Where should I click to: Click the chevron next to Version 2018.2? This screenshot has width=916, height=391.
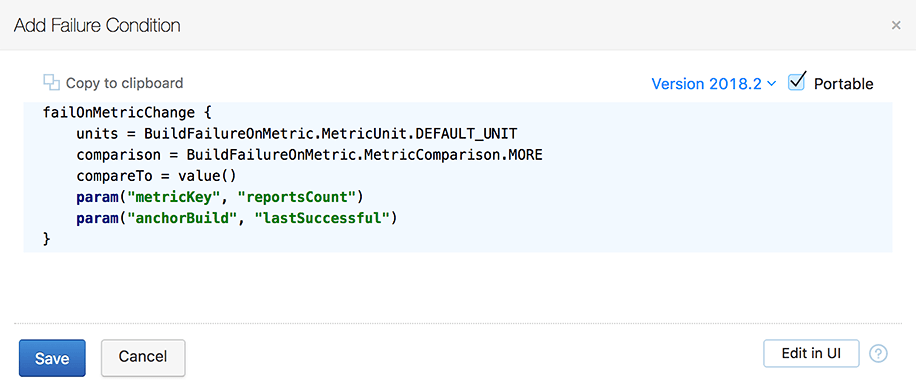coord(771,84)
